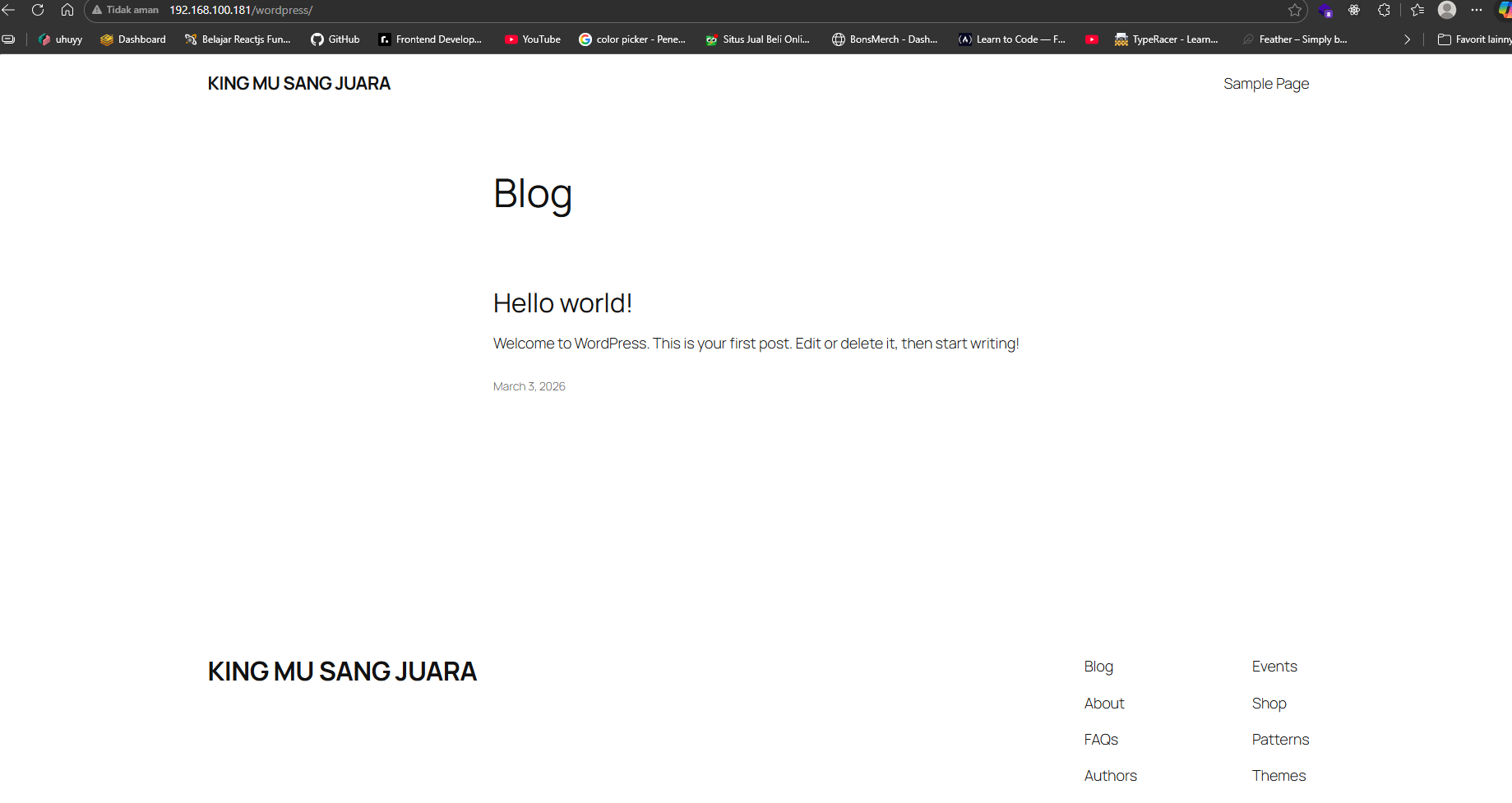The height and width of the screenshot is (803, 1512).
Task: Open the 'Situs Jual Beli Onli...' bookmark
Action: coord(758,39)
